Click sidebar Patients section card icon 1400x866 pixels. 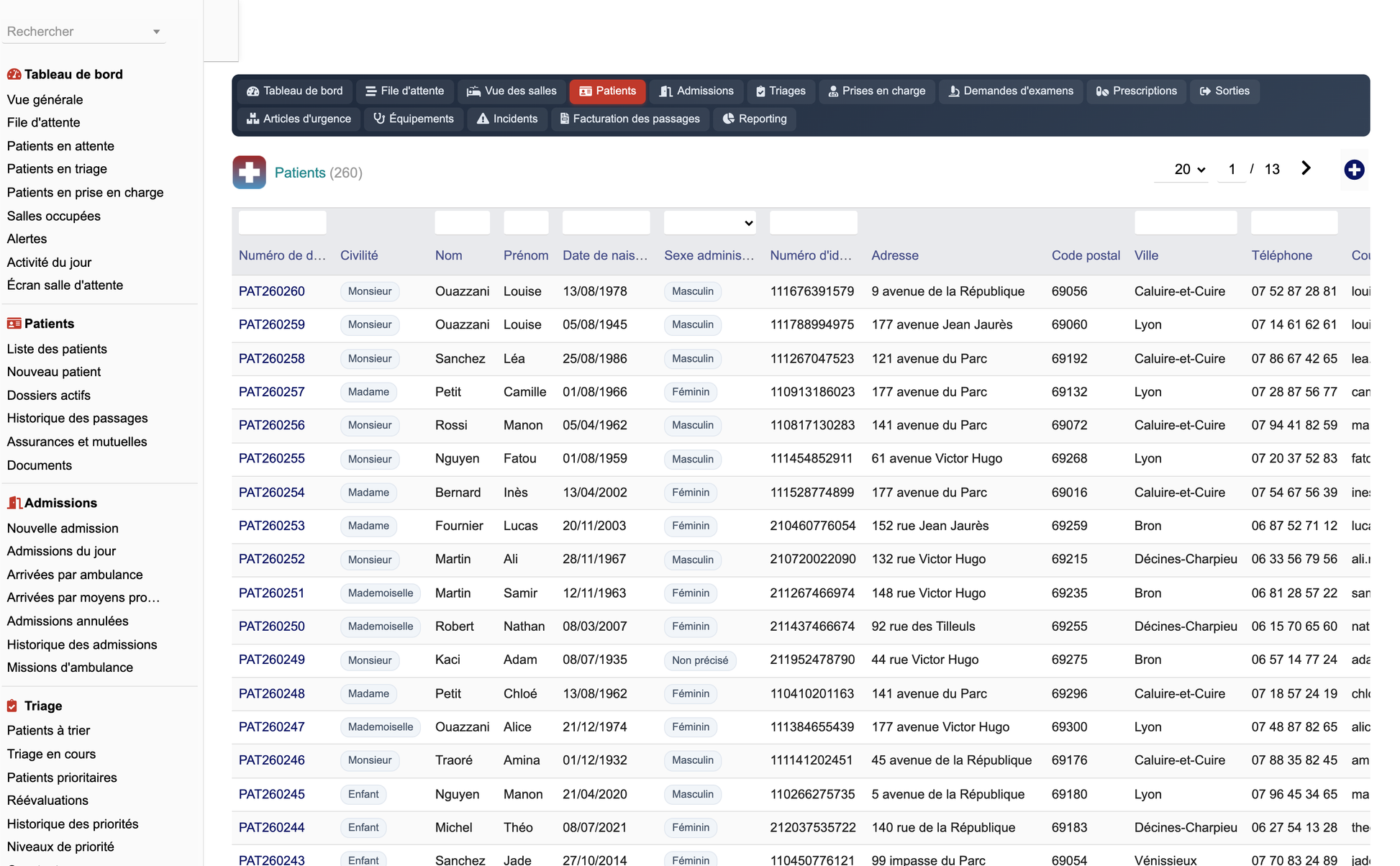tap(14, 324)
